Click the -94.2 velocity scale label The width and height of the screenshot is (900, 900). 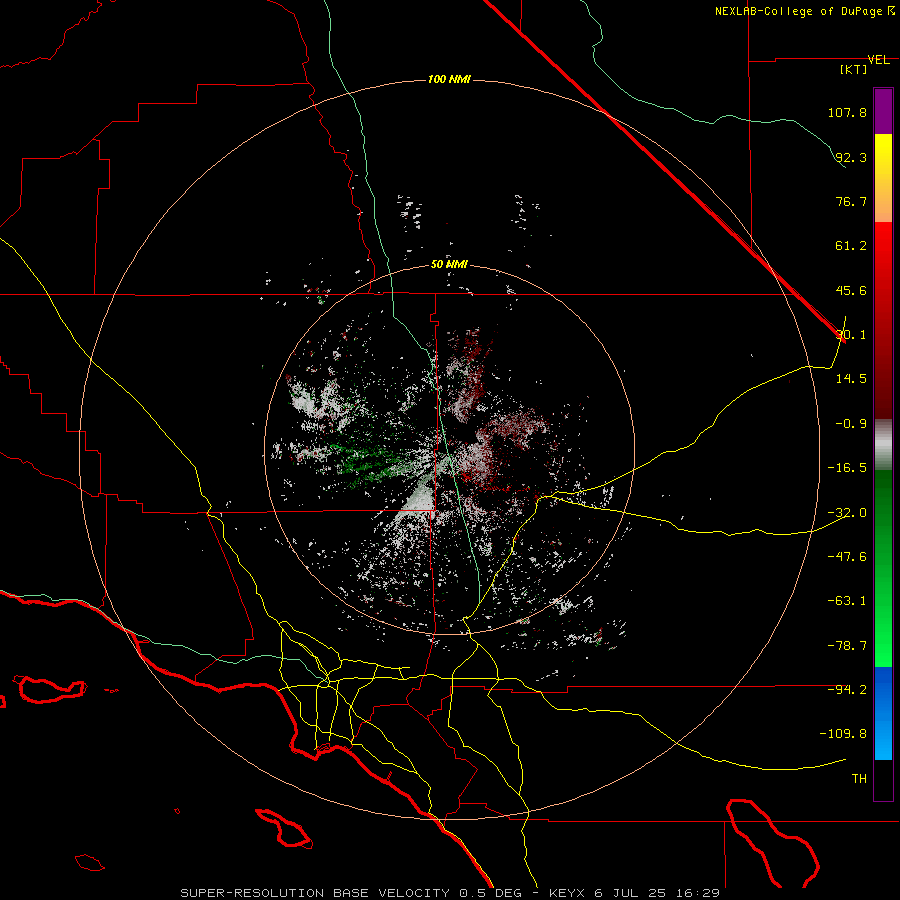847,689
